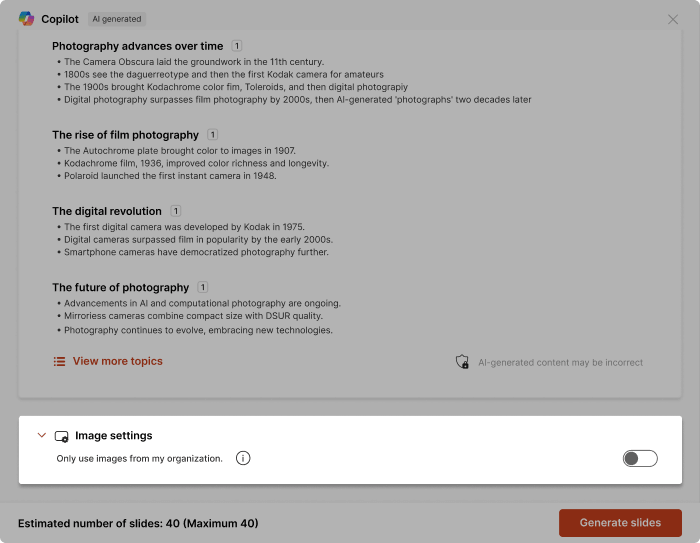The width and height of the screenshot is (700, 543).
Task: Close the Copilot dialog
Action: click(672, 19)
